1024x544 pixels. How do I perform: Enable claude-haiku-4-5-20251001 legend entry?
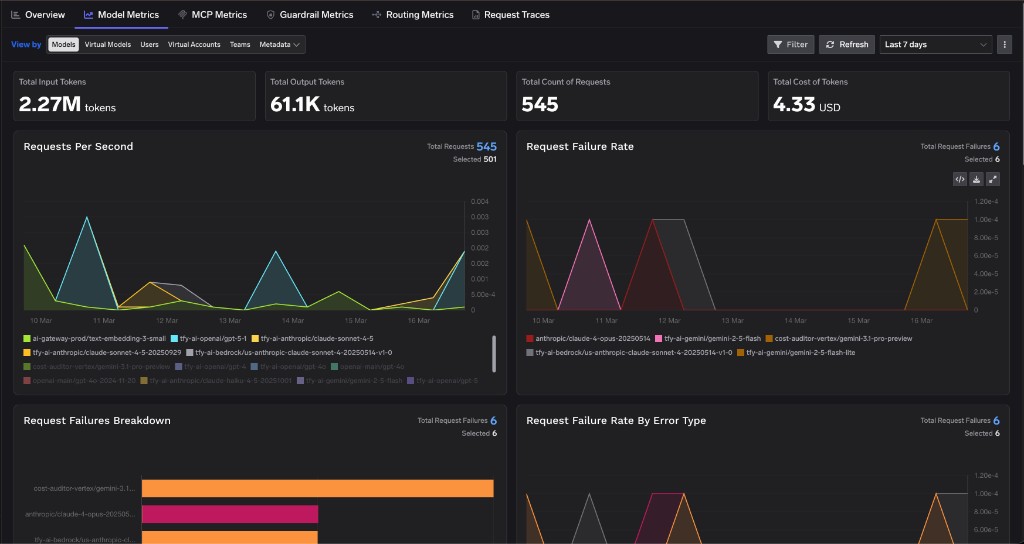(x=216, y=380)
